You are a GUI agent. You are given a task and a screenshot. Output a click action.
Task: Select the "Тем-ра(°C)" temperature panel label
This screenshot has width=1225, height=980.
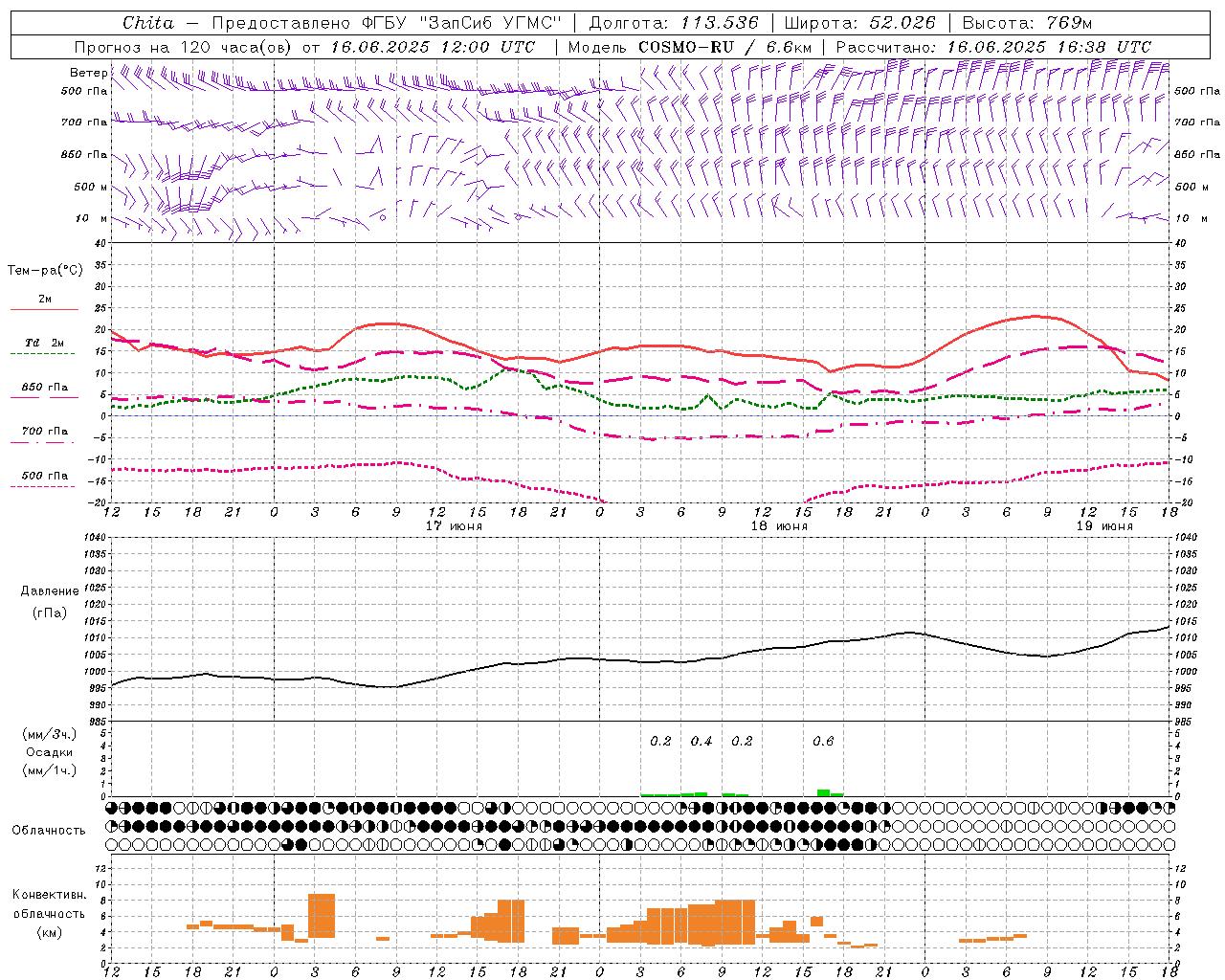click(x=45, y=271)
